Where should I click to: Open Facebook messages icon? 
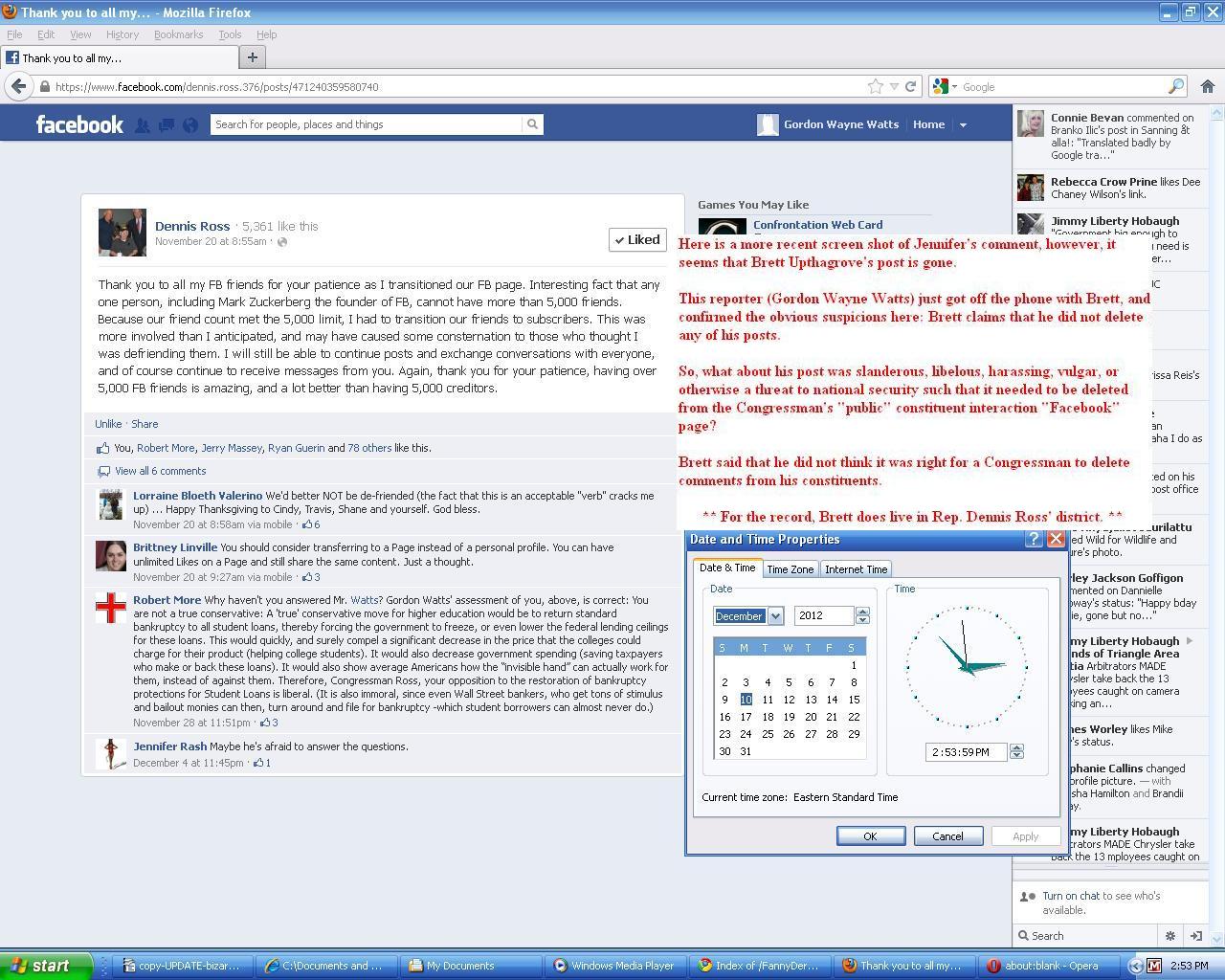[166, 124]
